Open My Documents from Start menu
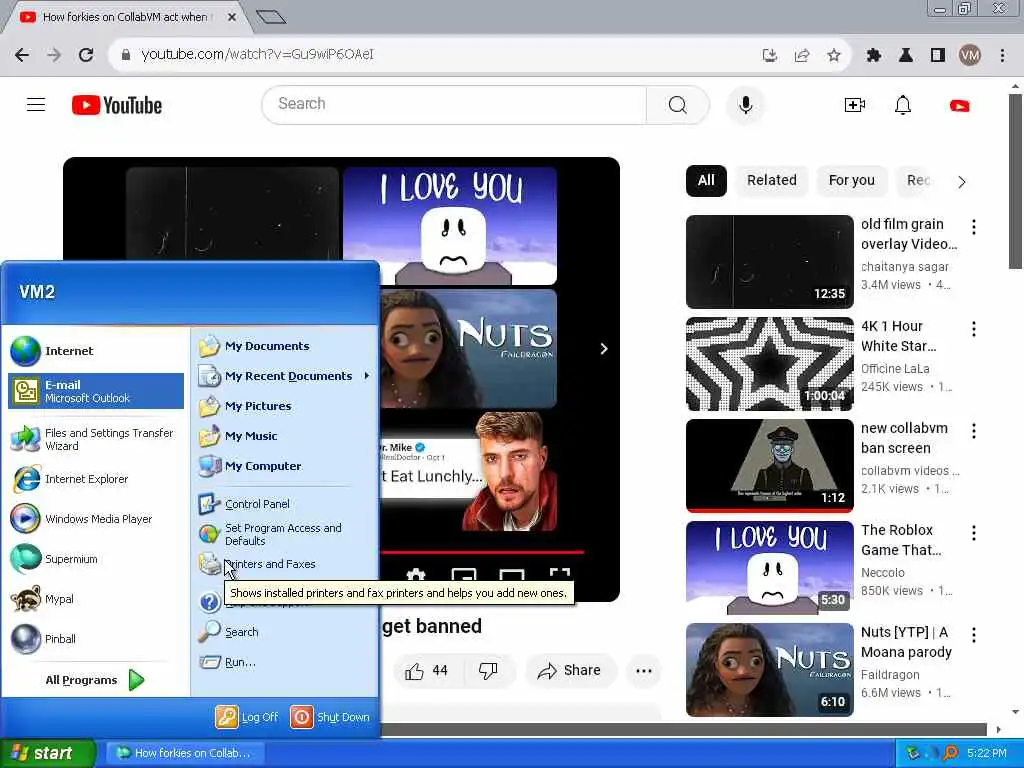The width and height of the screenshot is (1024, 768). [285, 346]
